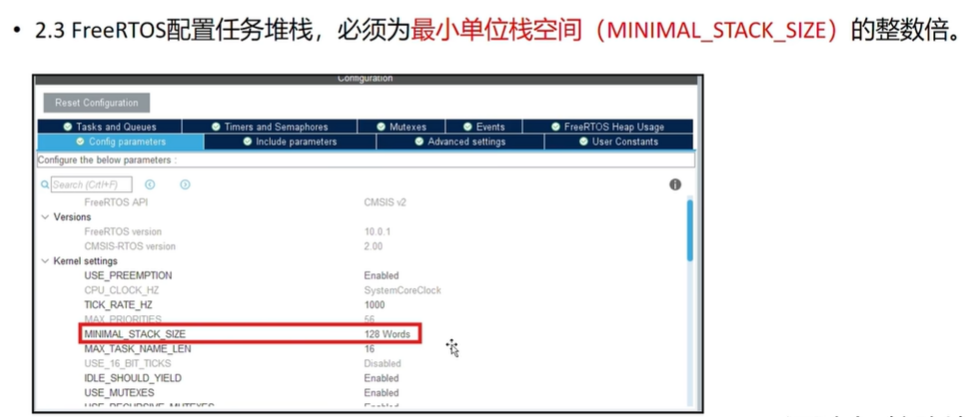This screenshot has height=417, width=980.
Task: Select the TICK_RATE_HZ parameter
Action: (118, 305)
